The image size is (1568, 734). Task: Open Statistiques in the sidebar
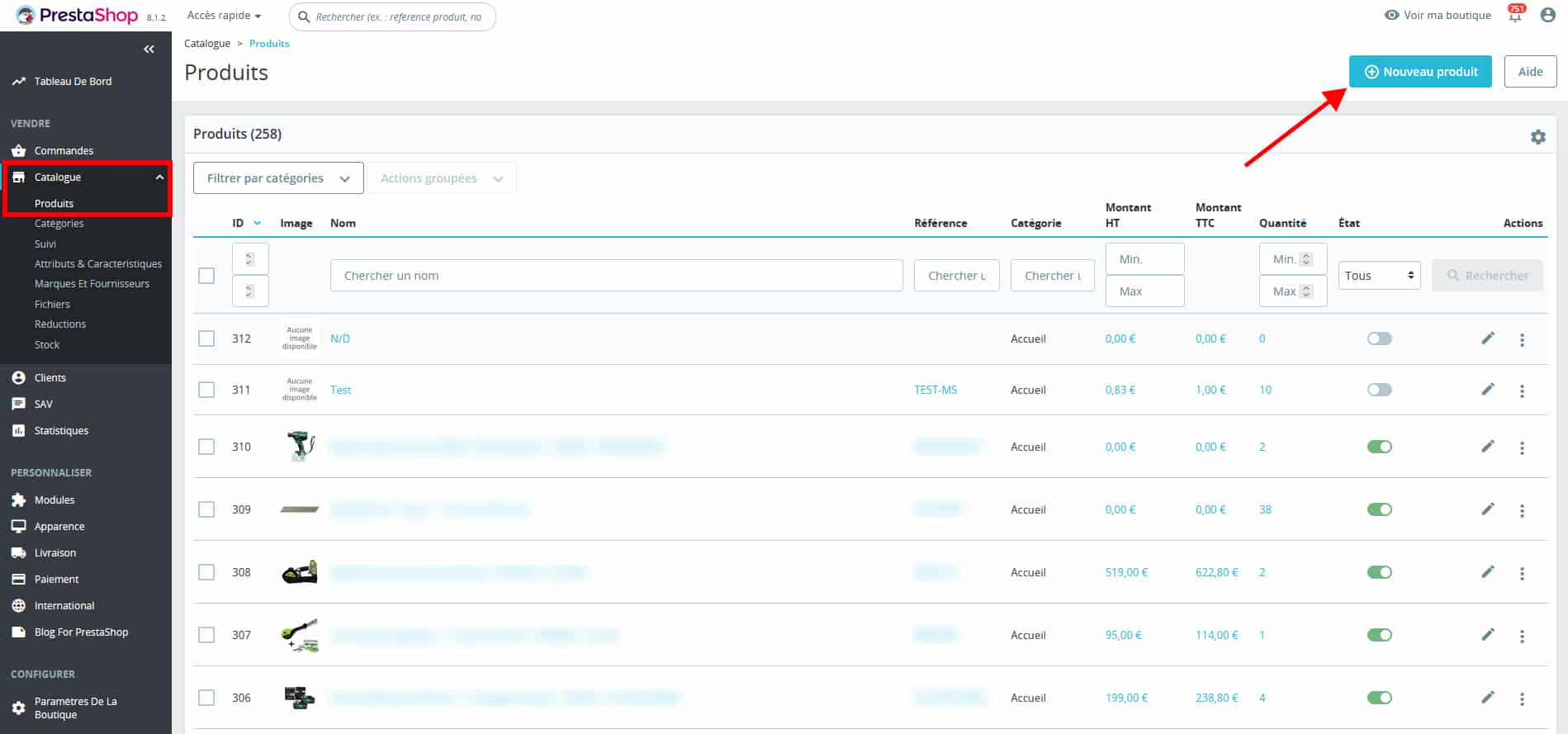point(61,430)
